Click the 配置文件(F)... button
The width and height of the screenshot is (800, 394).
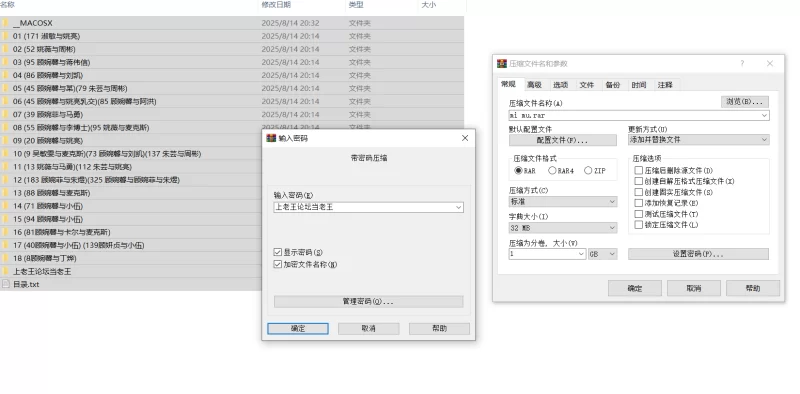(x=563, y=140)
